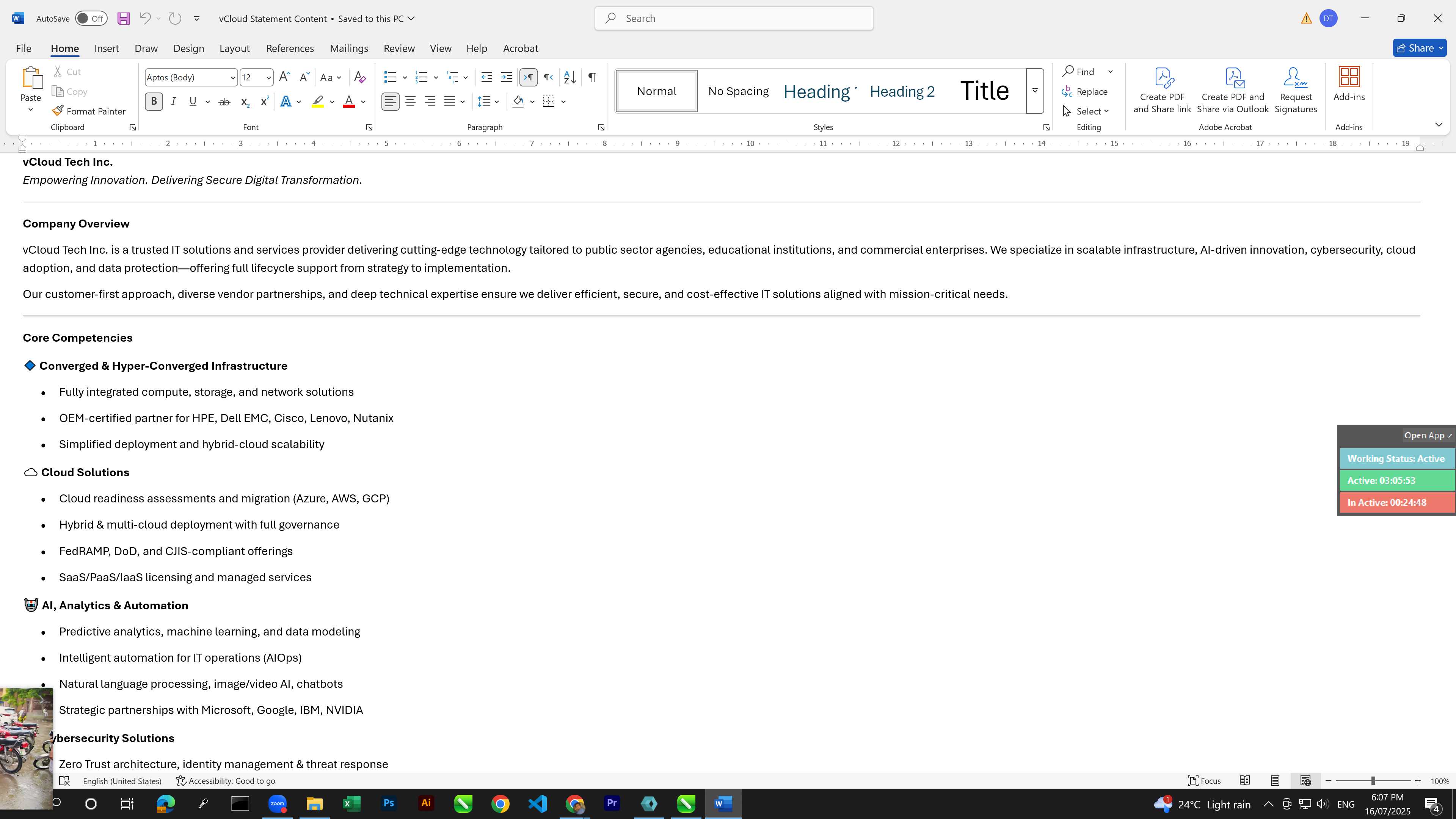Click Request Signatures icon
The width and height of the screenshot is (1456, 819).
[x=1296, y=91]
